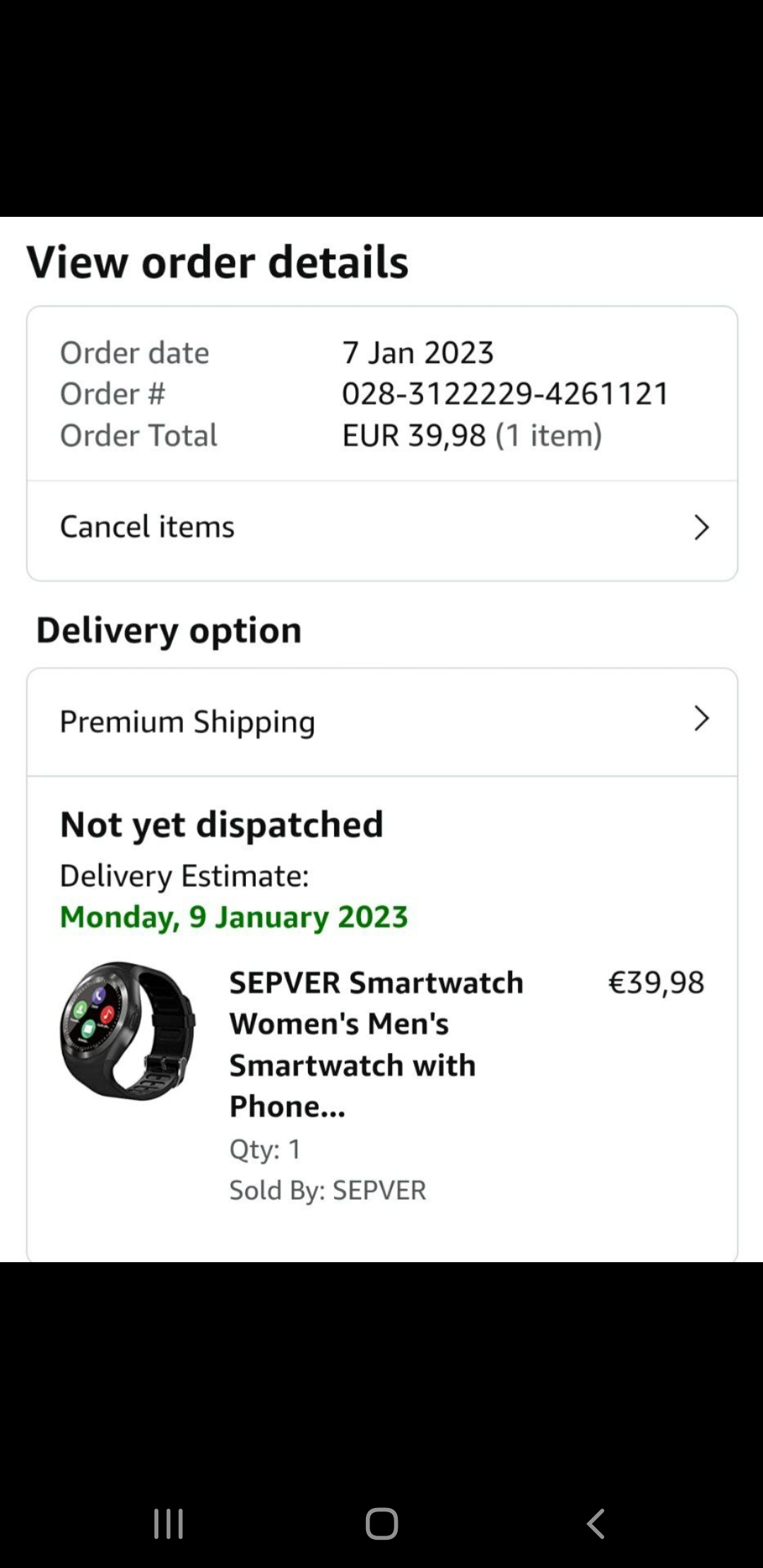Image resolution: width=763 pixels, height=1568 pixels.
Task: Tap the Qty: 1 quantity label
Action: click(x=265, y=1149)
